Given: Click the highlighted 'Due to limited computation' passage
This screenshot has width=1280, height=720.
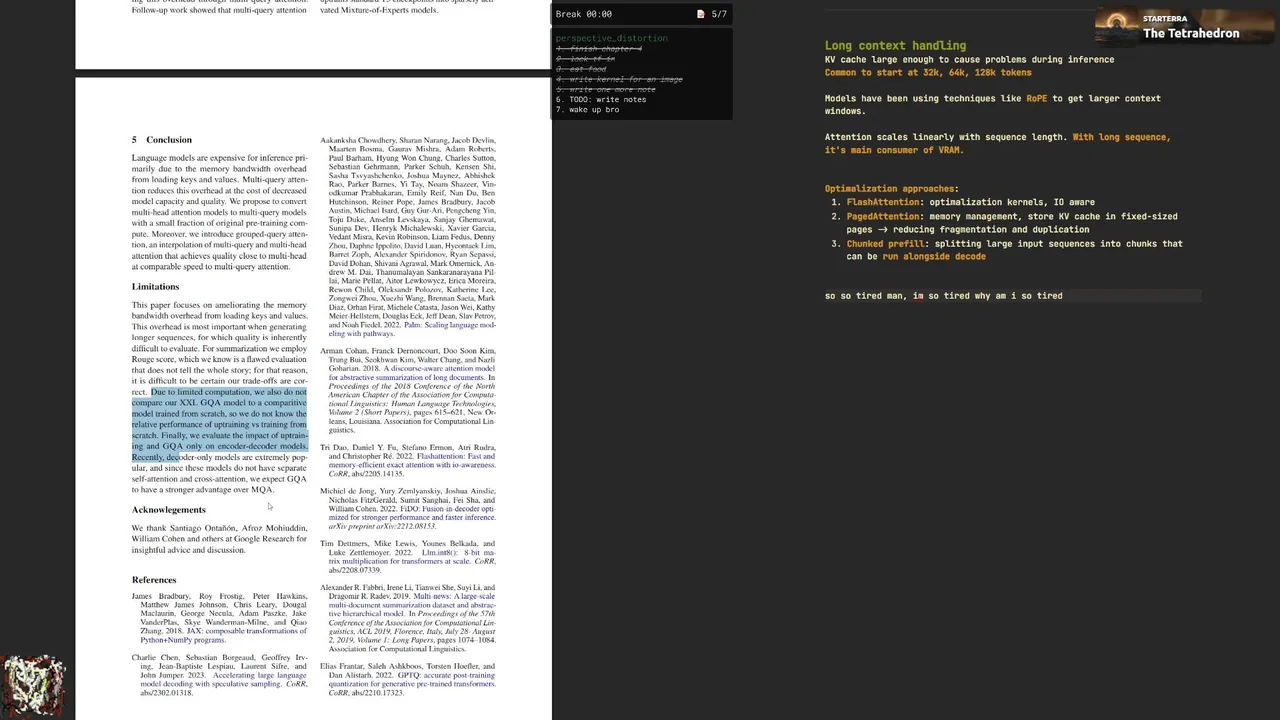Looking at the screenshot, I should (x=220, y=425).
